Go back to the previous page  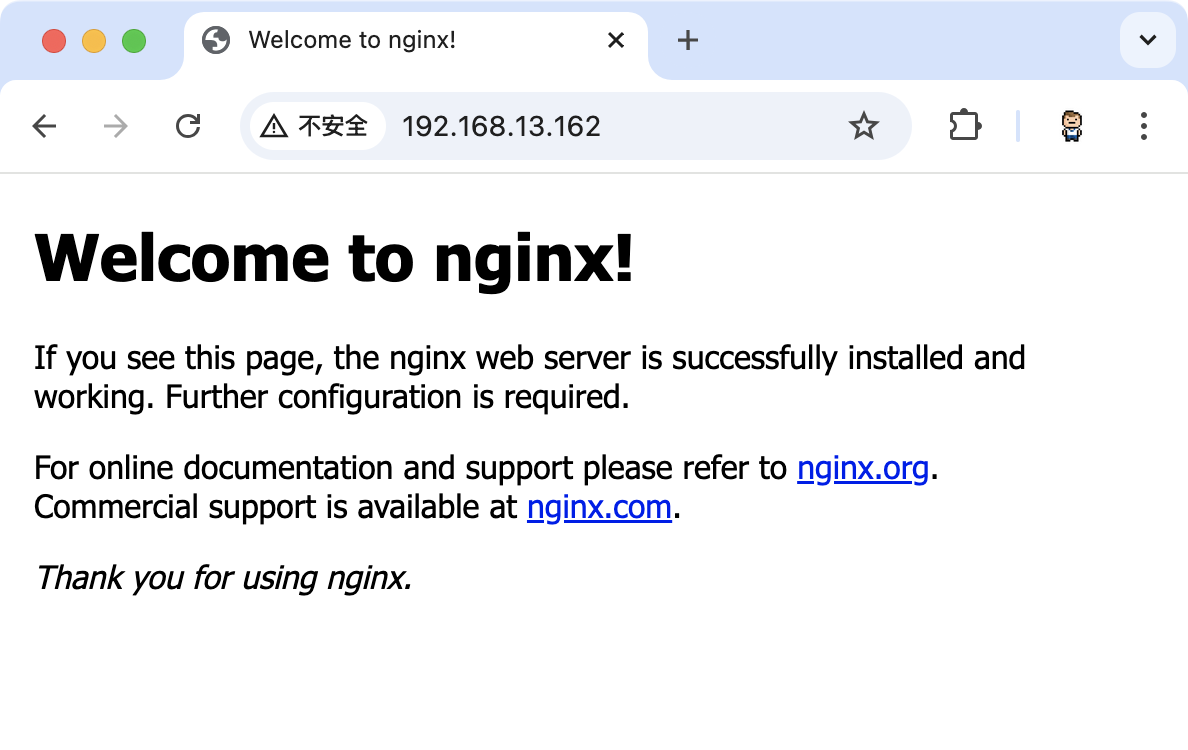coord(44,126)
